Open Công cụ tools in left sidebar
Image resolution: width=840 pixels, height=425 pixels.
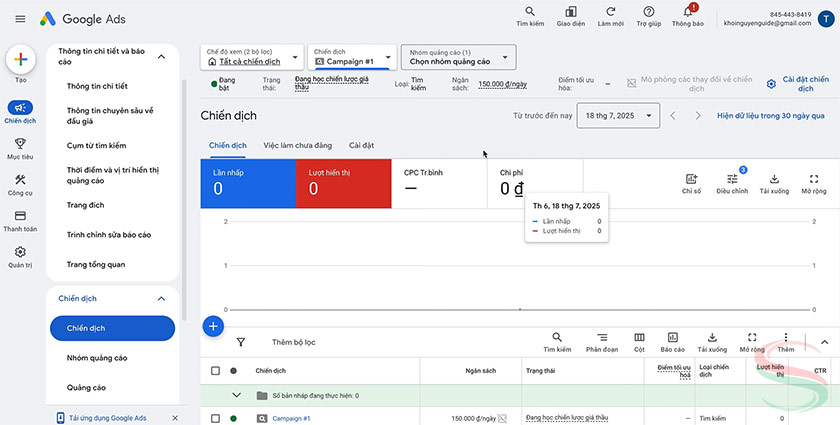click(21, 185)
